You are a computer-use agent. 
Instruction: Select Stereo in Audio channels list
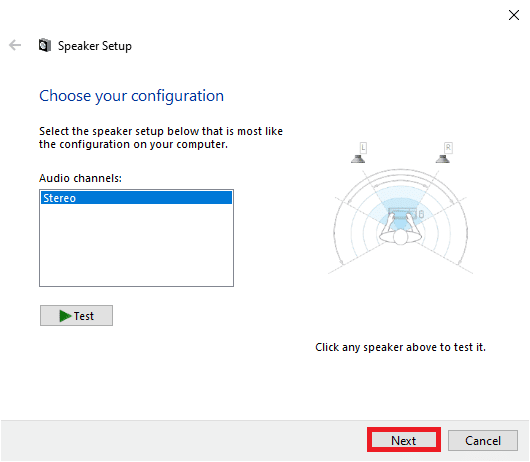(x=136, y=198)
